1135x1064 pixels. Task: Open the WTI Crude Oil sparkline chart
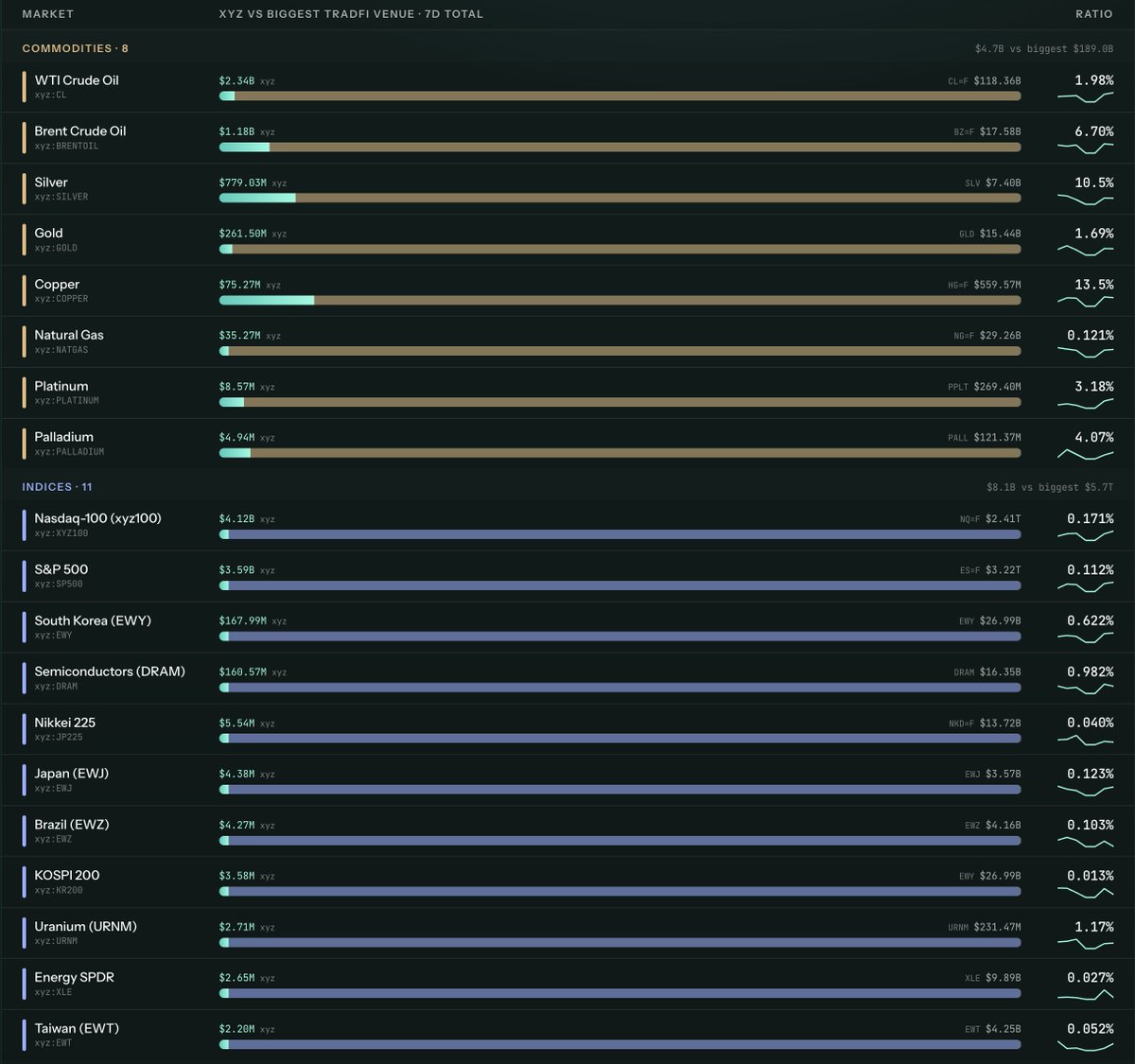[x=1086, y=97]
